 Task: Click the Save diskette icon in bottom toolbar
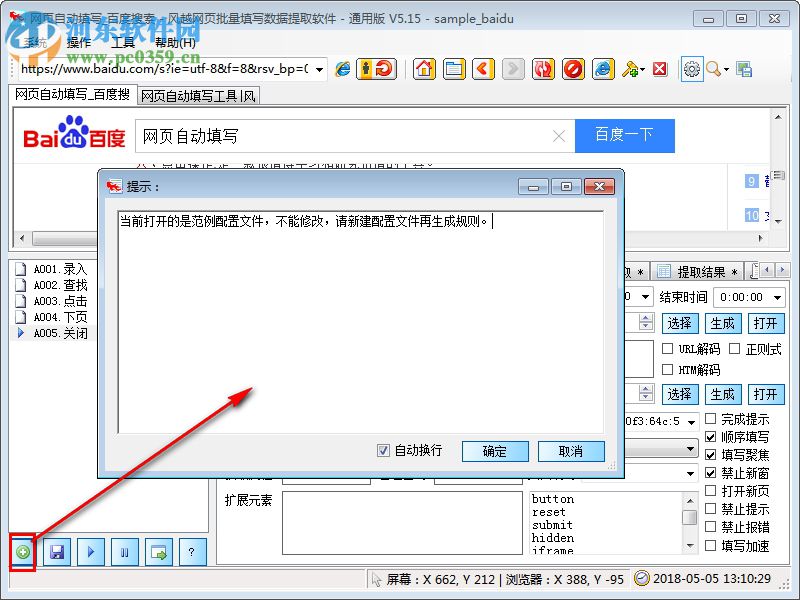[57, 551]
